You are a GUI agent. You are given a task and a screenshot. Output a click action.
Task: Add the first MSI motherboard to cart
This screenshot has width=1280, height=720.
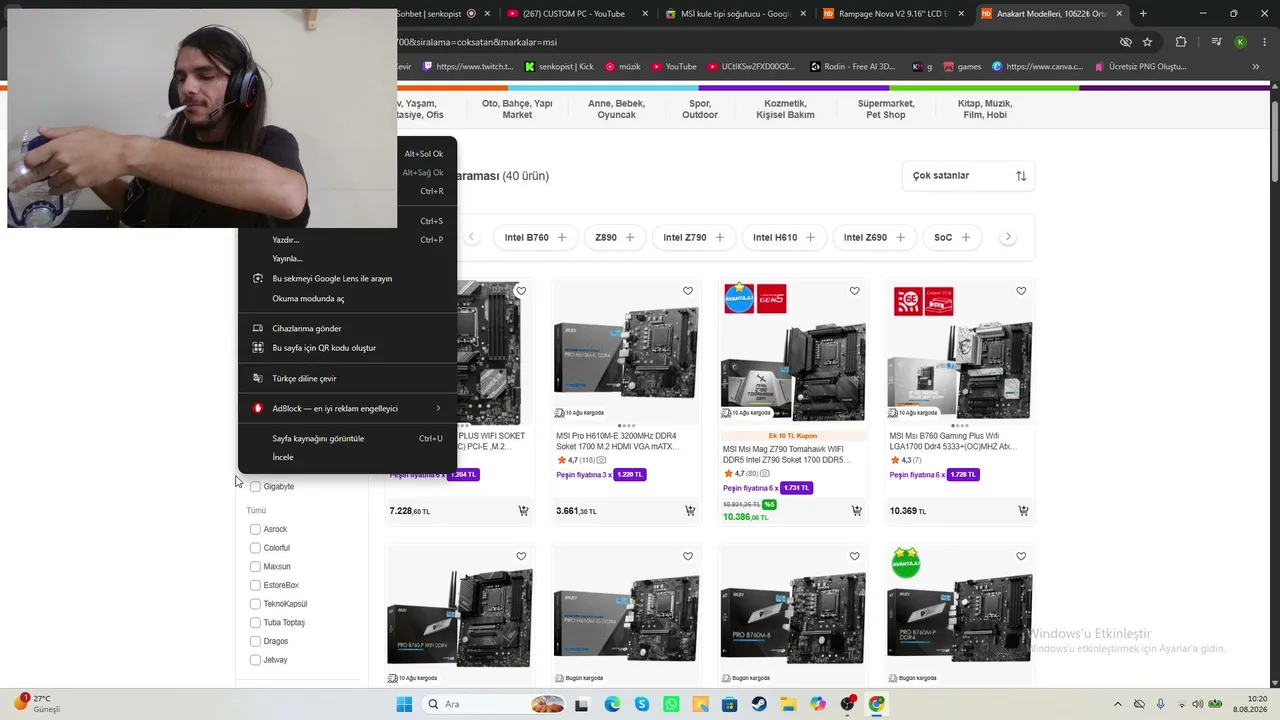[x=523, y=511]
